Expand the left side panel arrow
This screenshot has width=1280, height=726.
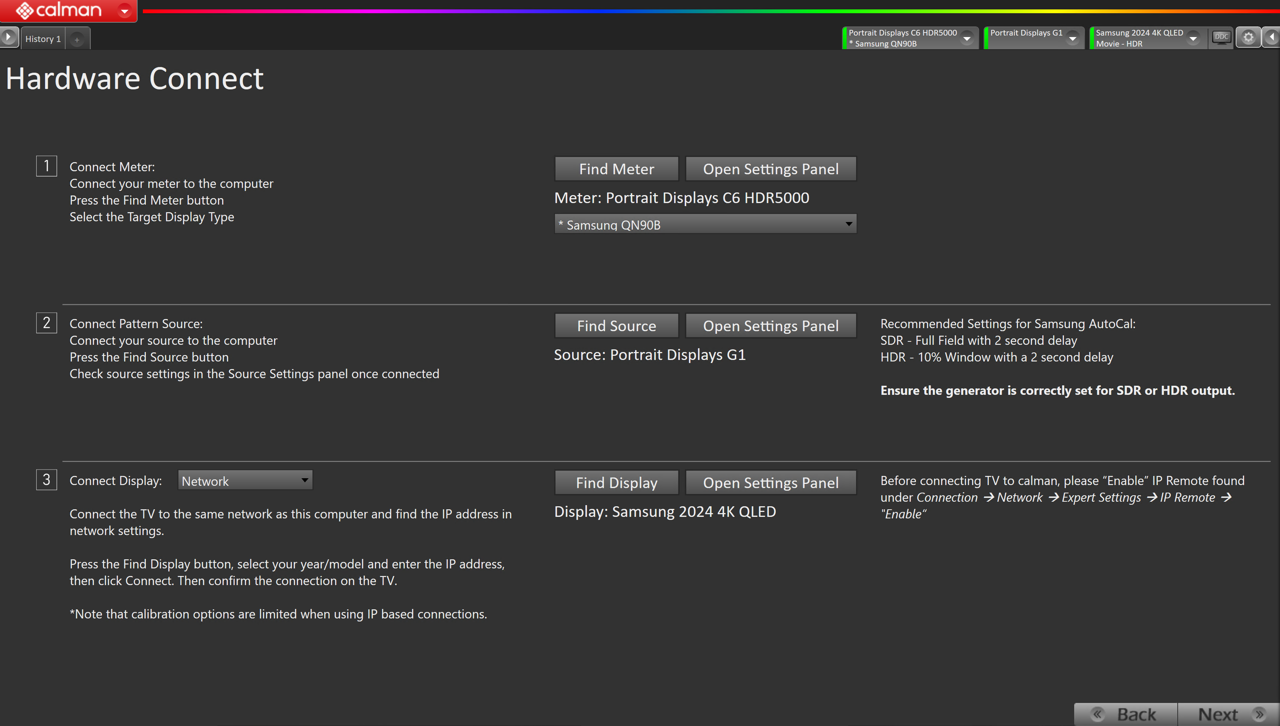9,37
